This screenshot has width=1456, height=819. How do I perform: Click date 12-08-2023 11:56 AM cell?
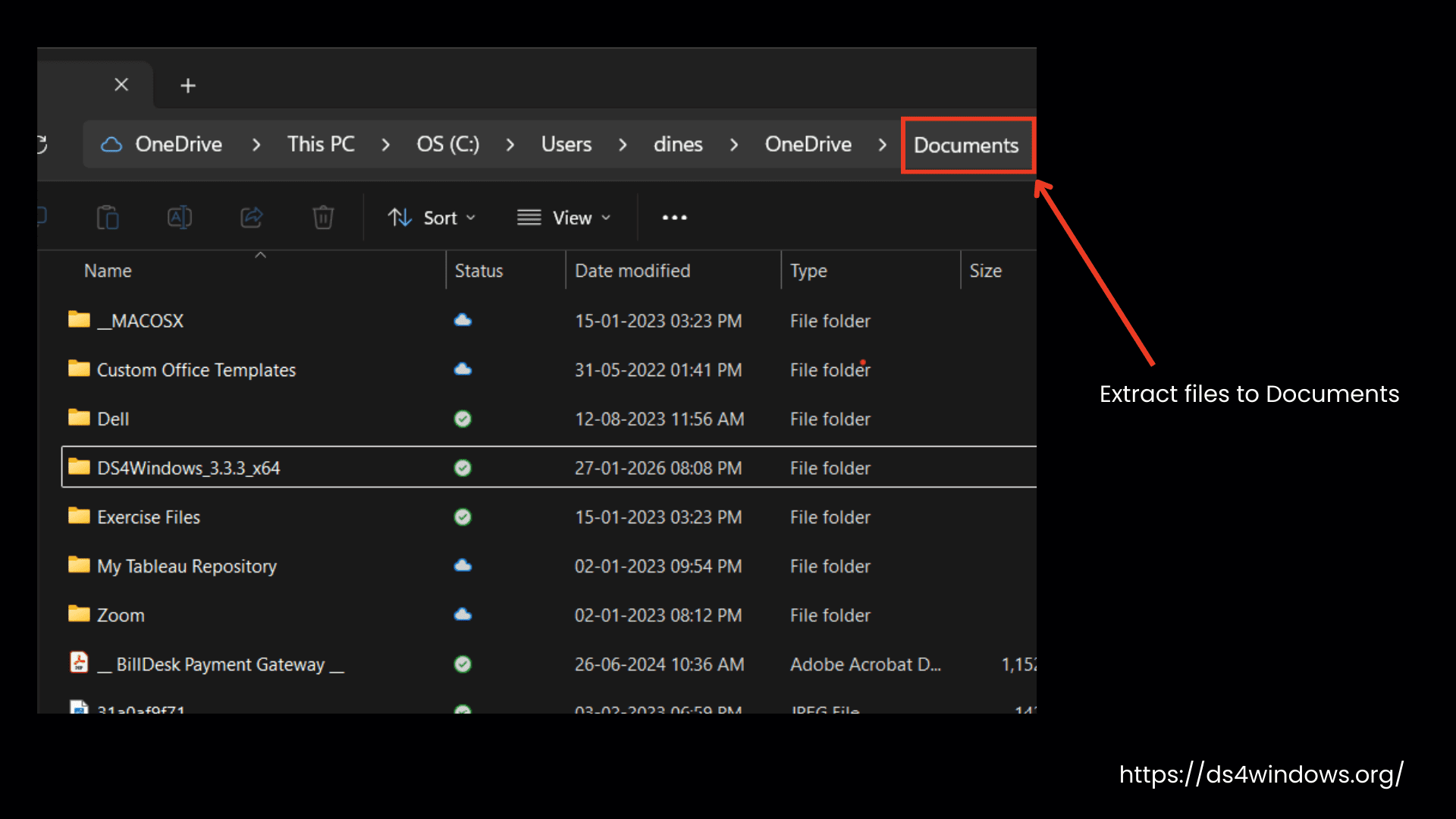tap(659, 419)
